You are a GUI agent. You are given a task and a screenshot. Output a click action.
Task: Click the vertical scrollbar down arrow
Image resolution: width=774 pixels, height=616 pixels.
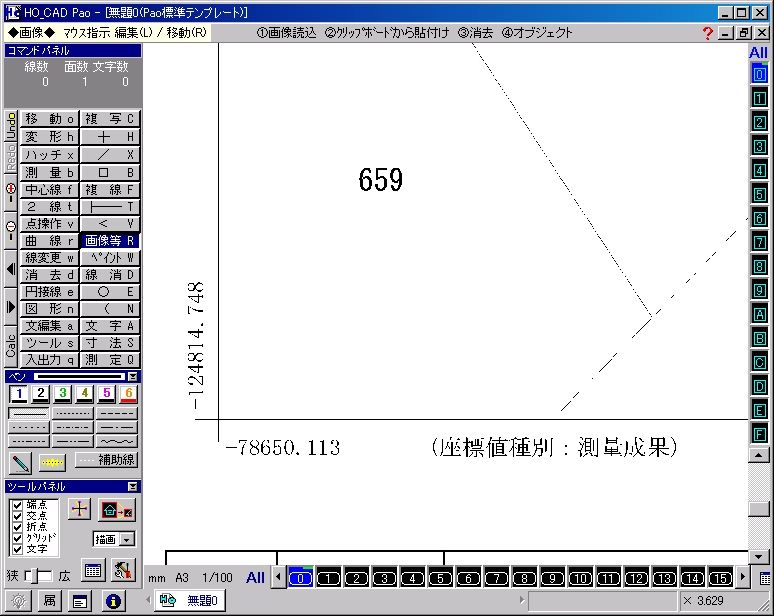[758, 557]
